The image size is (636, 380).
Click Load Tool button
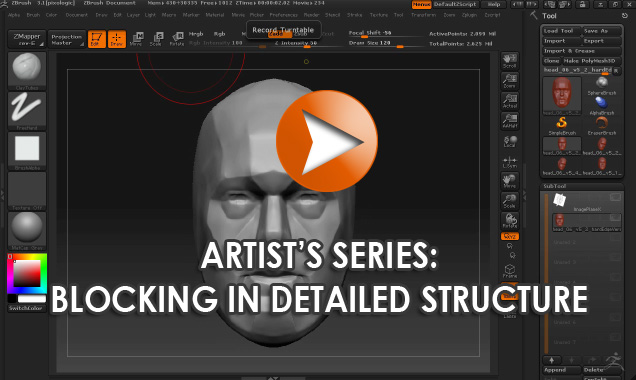point(561,31)
